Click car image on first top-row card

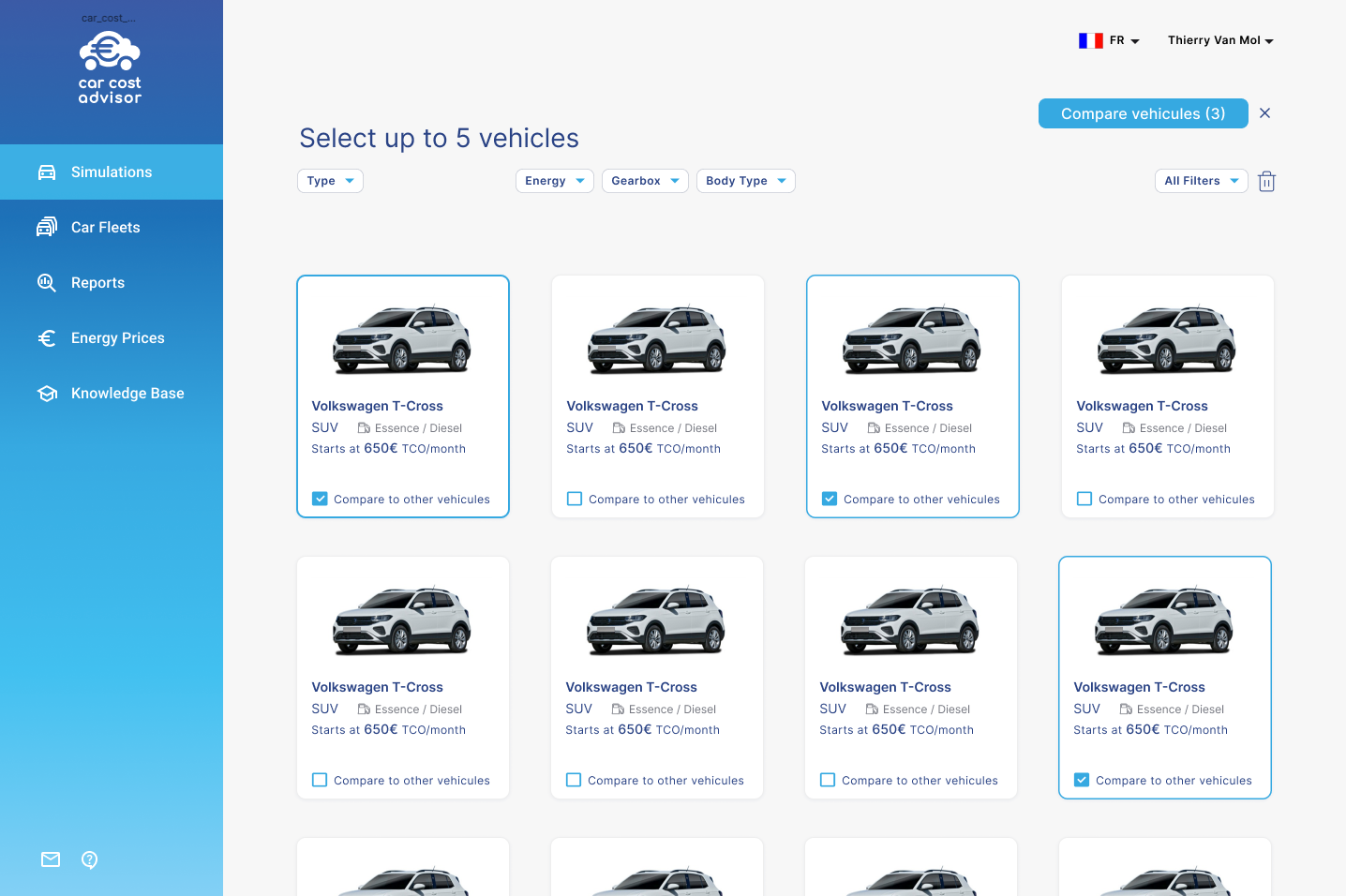tap(402, 338)
